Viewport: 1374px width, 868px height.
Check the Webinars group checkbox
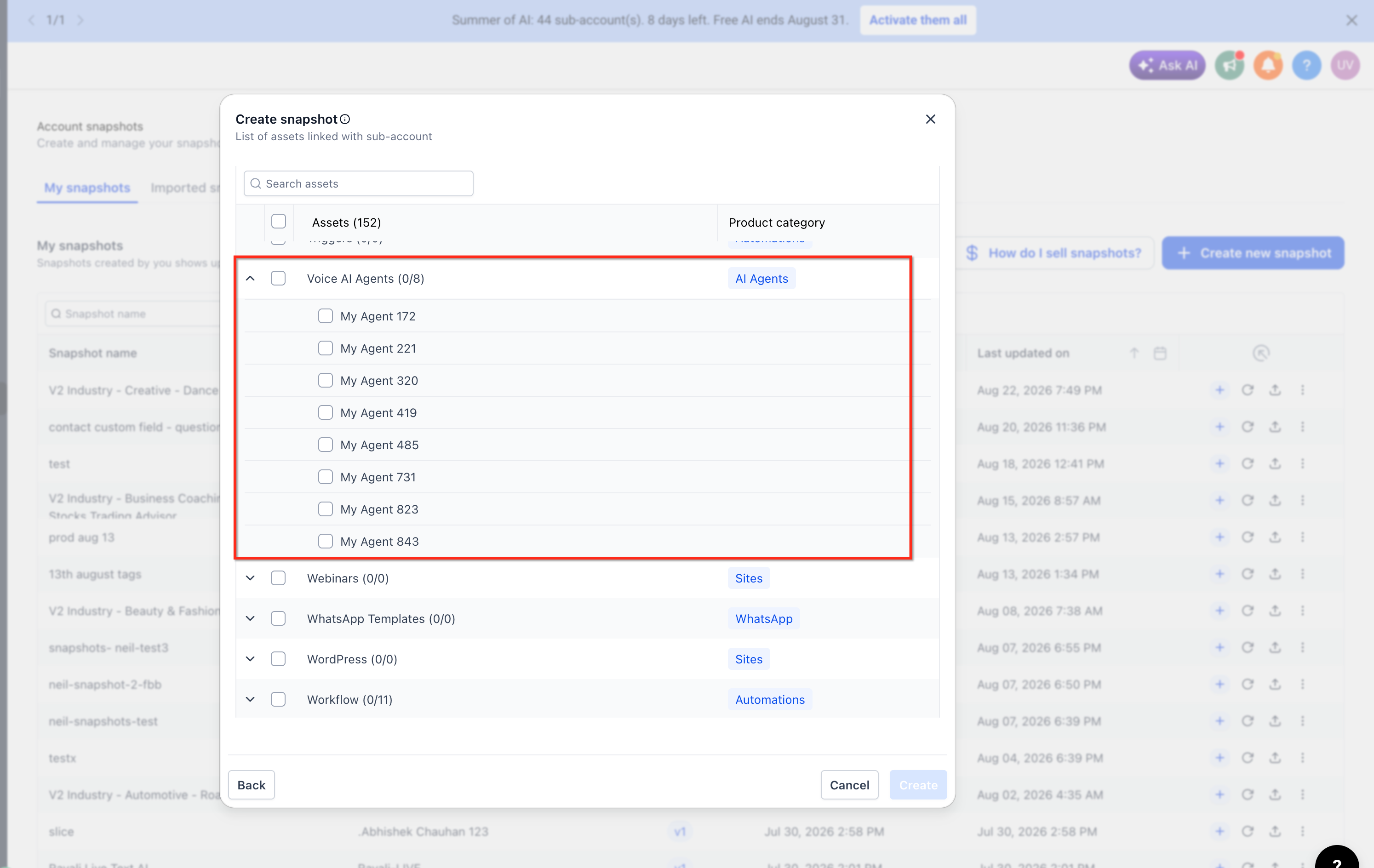pos(278,578)
